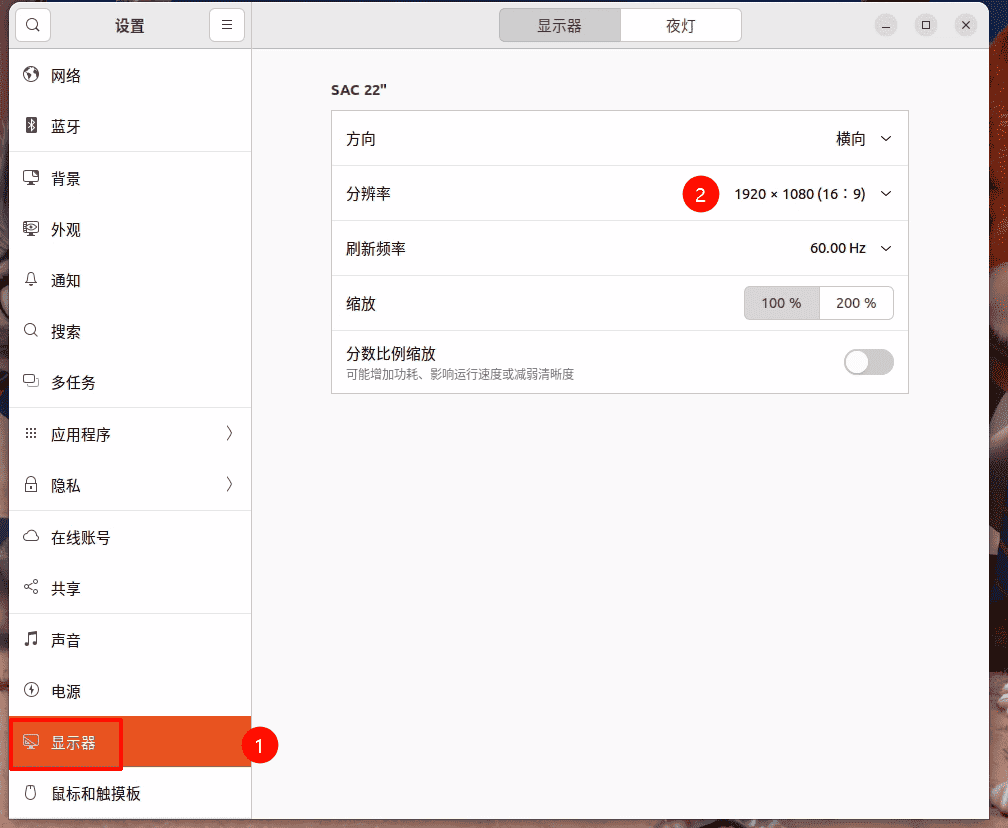1008x828 pixels.
Task: Open the 分辨率 dropdown showing 1920 × 1080
Action: coord(620,194)
